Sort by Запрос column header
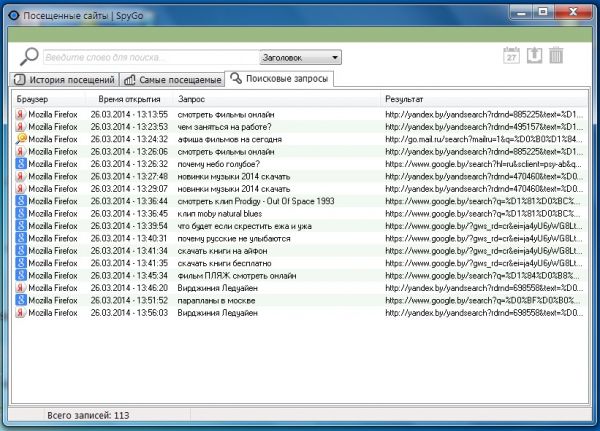 (191, 99)
